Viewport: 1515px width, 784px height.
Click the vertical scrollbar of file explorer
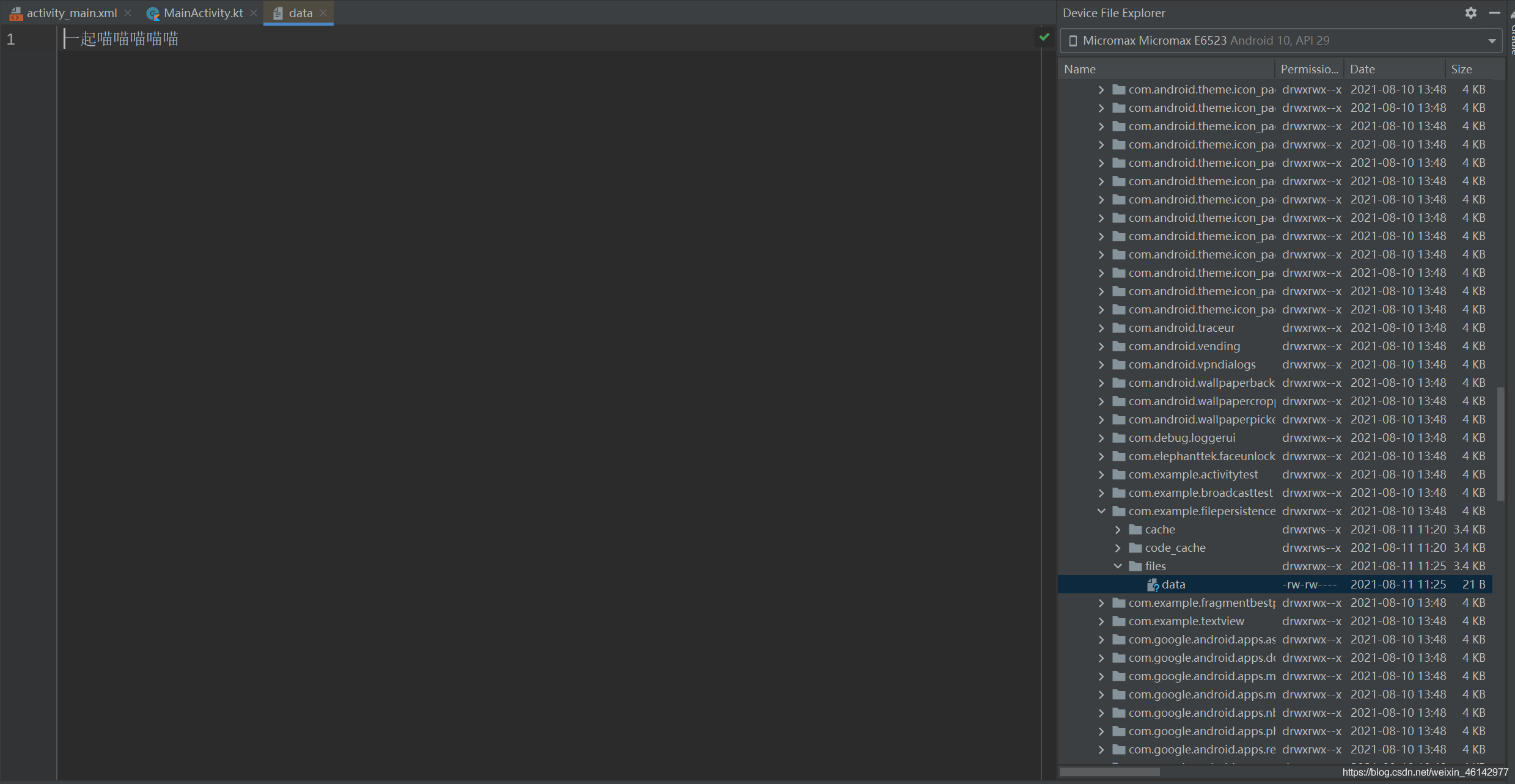click(x=1500, y=443)
